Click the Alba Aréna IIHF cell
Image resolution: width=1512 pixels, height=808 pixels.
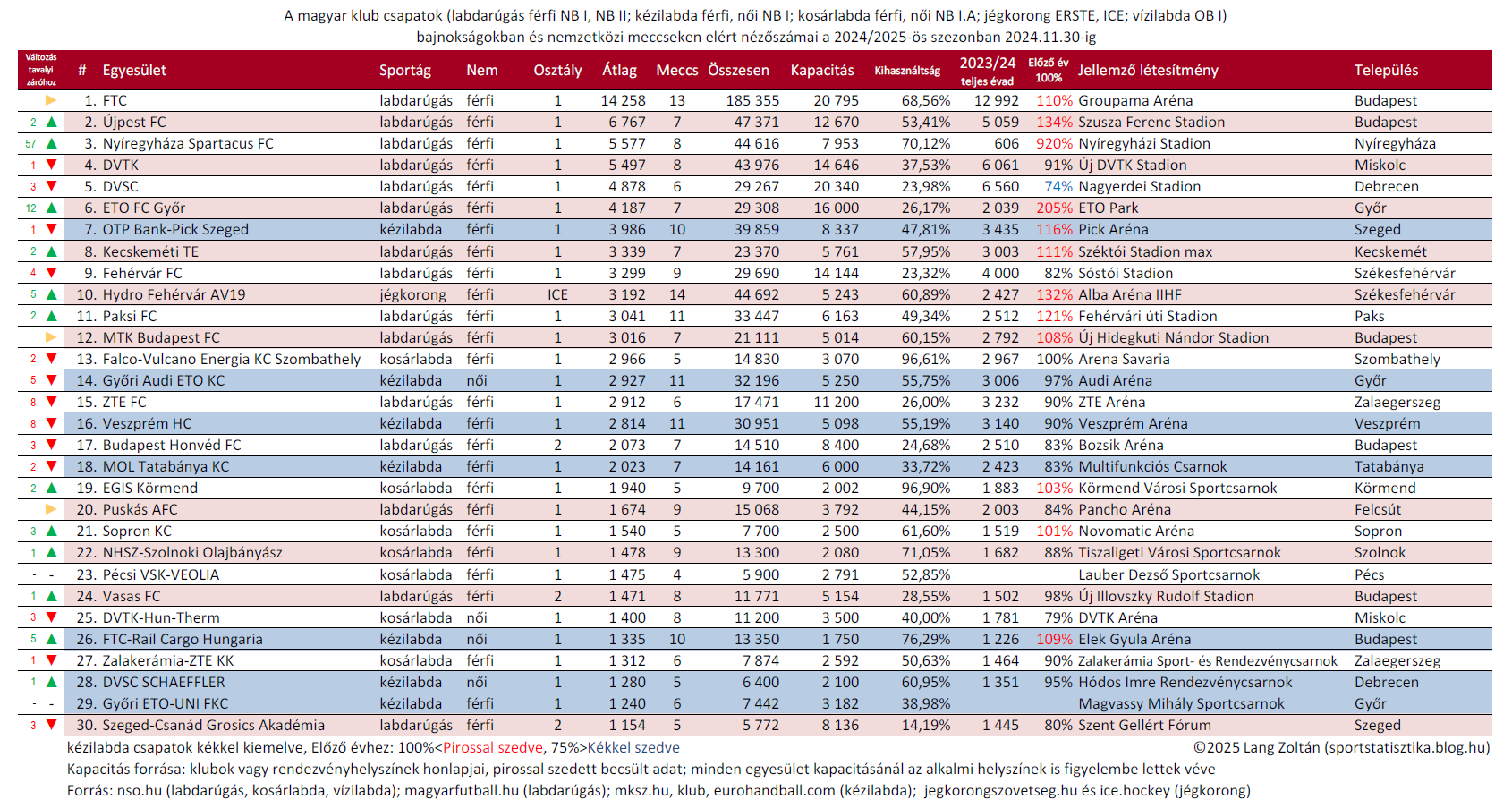tap(1130, 294)
